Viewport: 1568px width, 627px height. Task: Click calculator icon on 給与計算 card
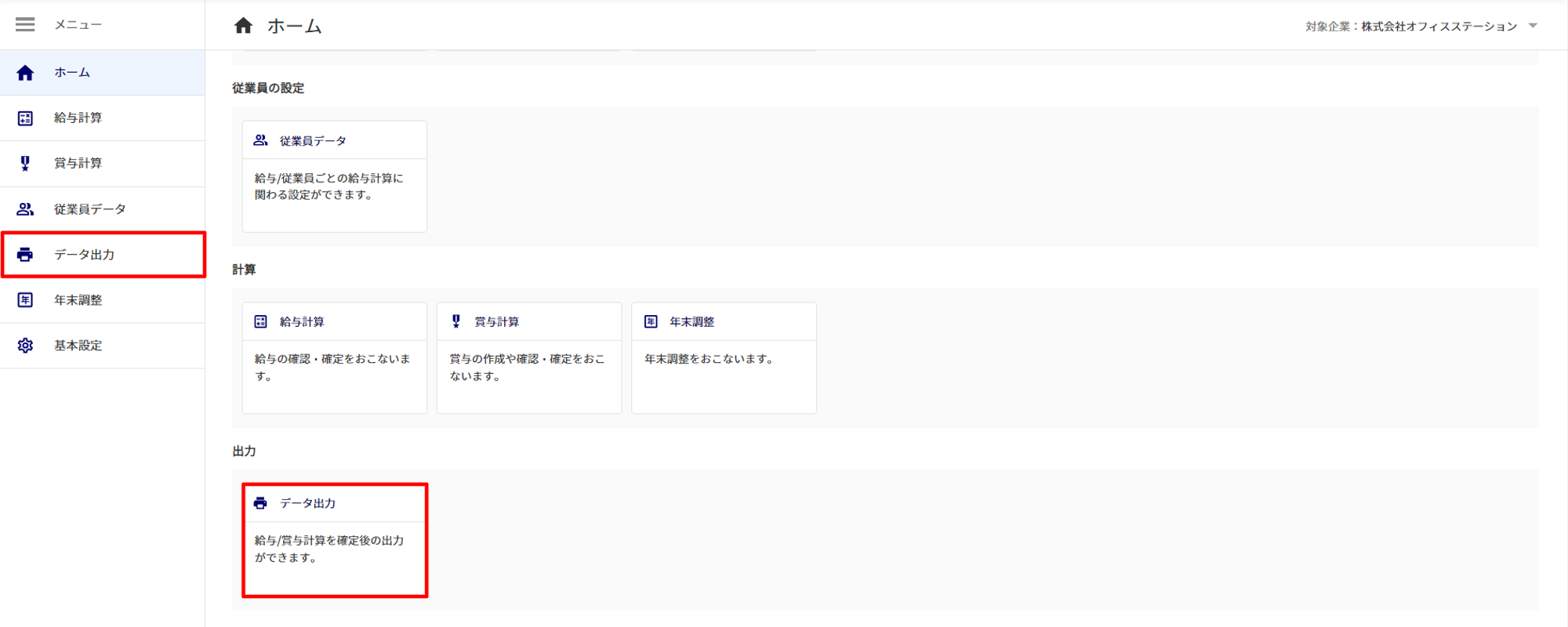coord(261,321)
